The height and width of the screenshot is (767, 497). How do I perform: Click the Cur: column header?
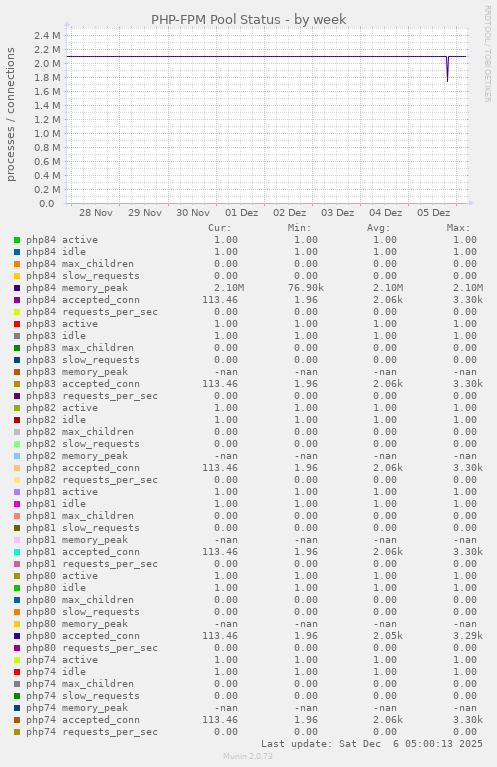tap(220, 228)
